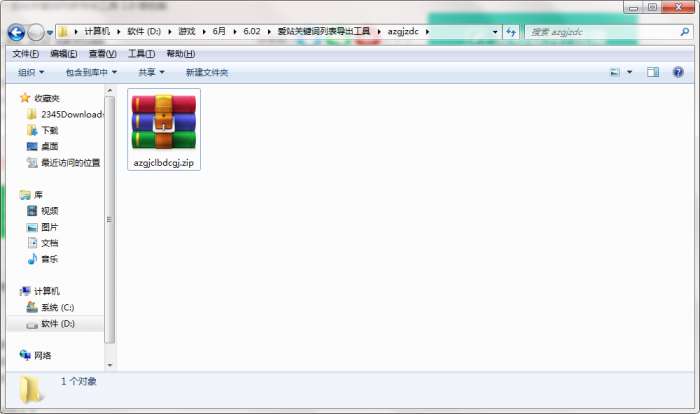
Task: Open the 包含到库中 dropdown
Action: (x=91, y=72)
